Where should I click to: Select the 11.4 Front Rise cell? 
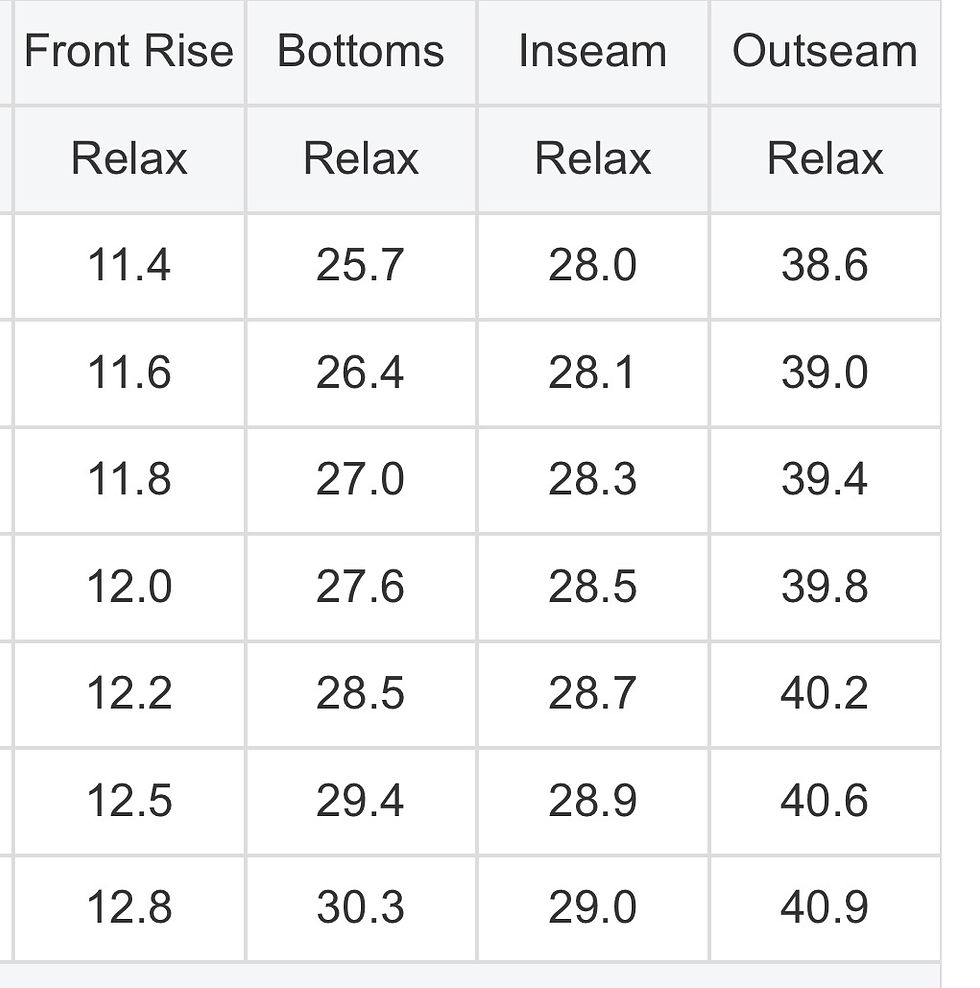129,266
